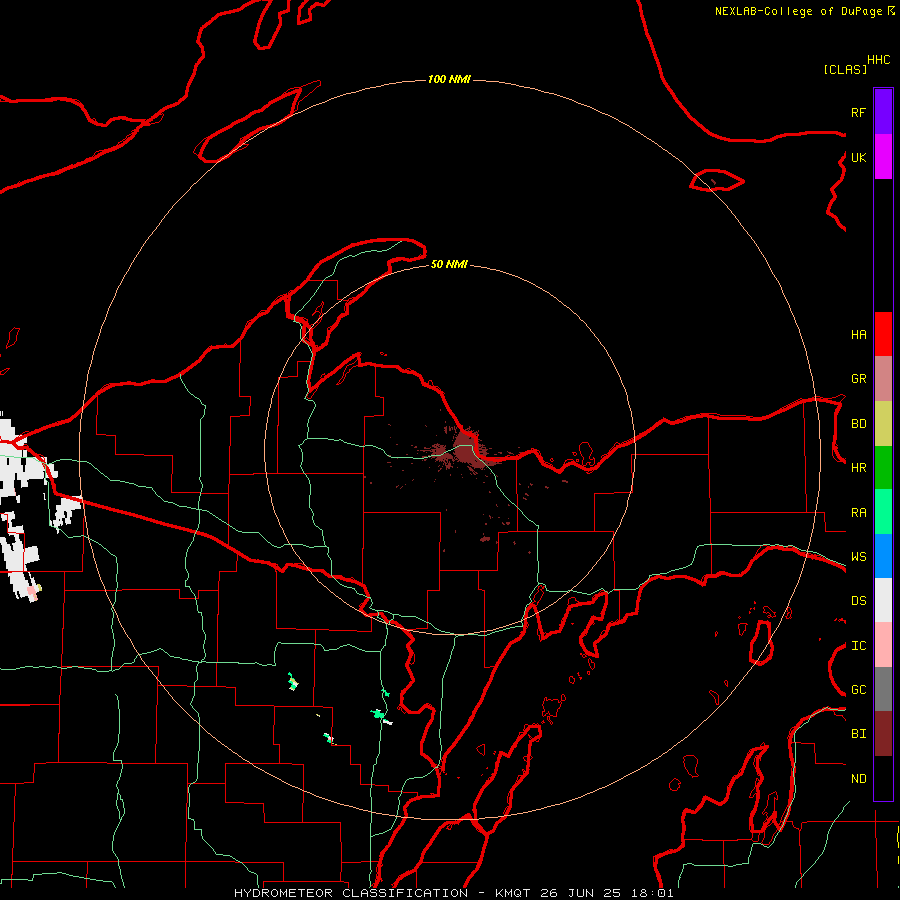
Task: Click the dark green HR legend swatch
Action: [883, 468]
